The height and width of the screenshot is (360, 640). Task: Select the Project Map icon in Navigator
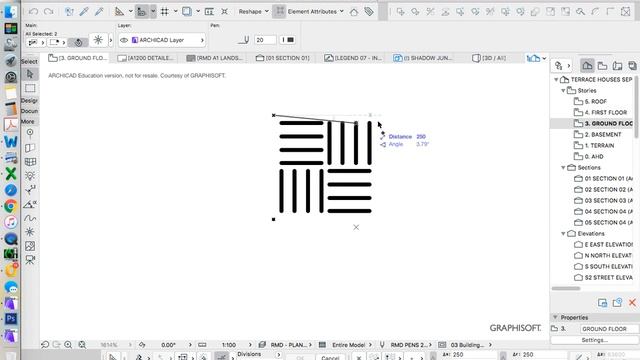pos(587,65)
